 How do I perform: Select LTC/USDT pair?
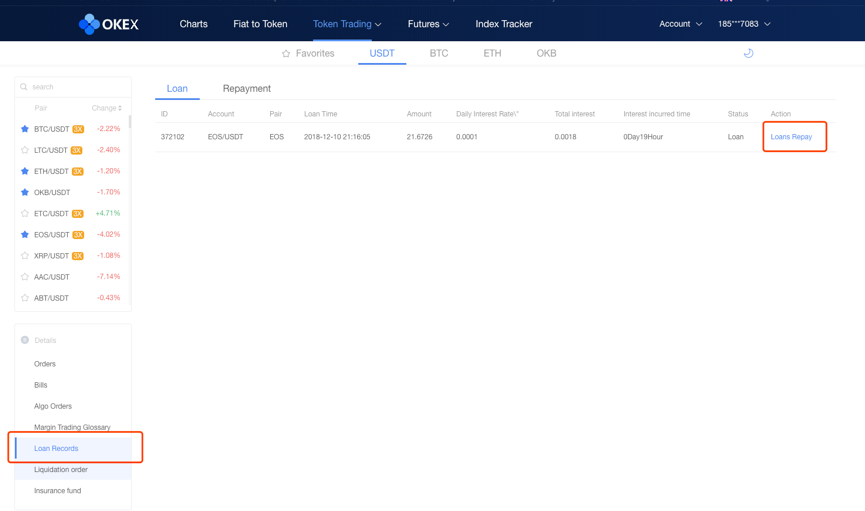click(51, 150)
